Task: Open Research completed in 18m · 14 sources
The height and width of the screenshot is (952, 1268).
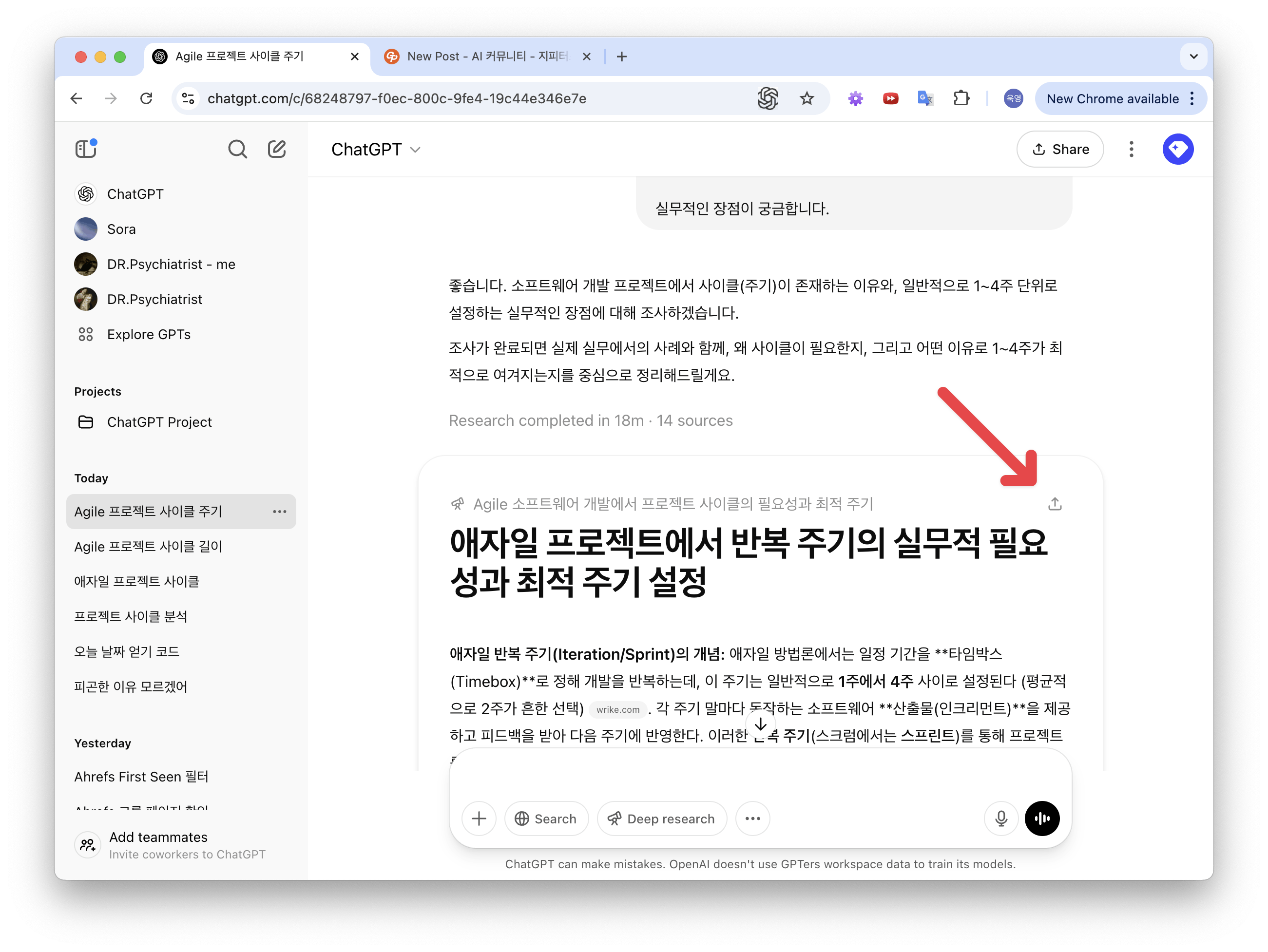Action: point(591,420)
